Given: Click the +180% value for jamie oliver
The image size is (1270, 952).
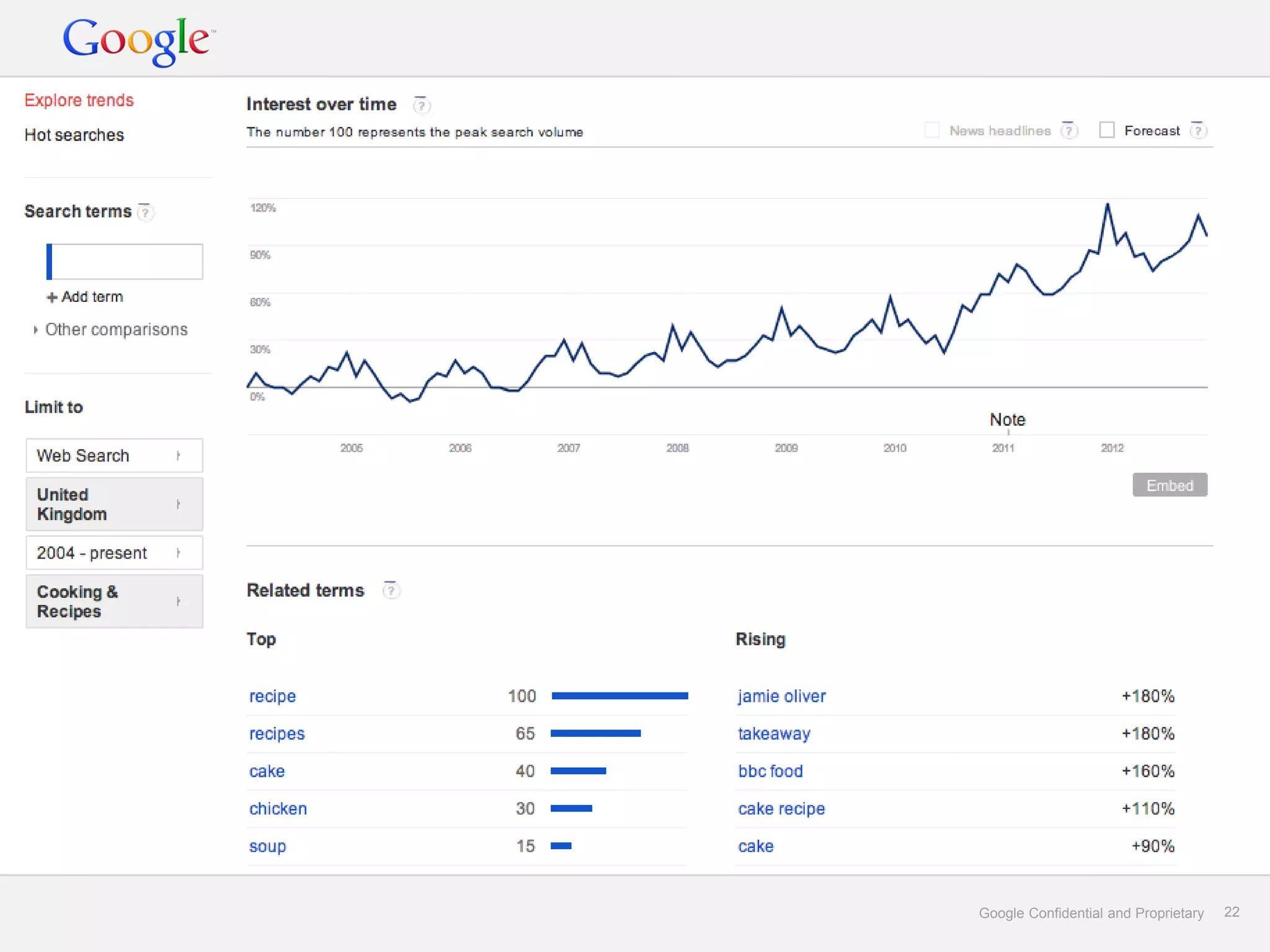Looking at the screenshot, I should pyautogui.click(x=1148, y=696).
